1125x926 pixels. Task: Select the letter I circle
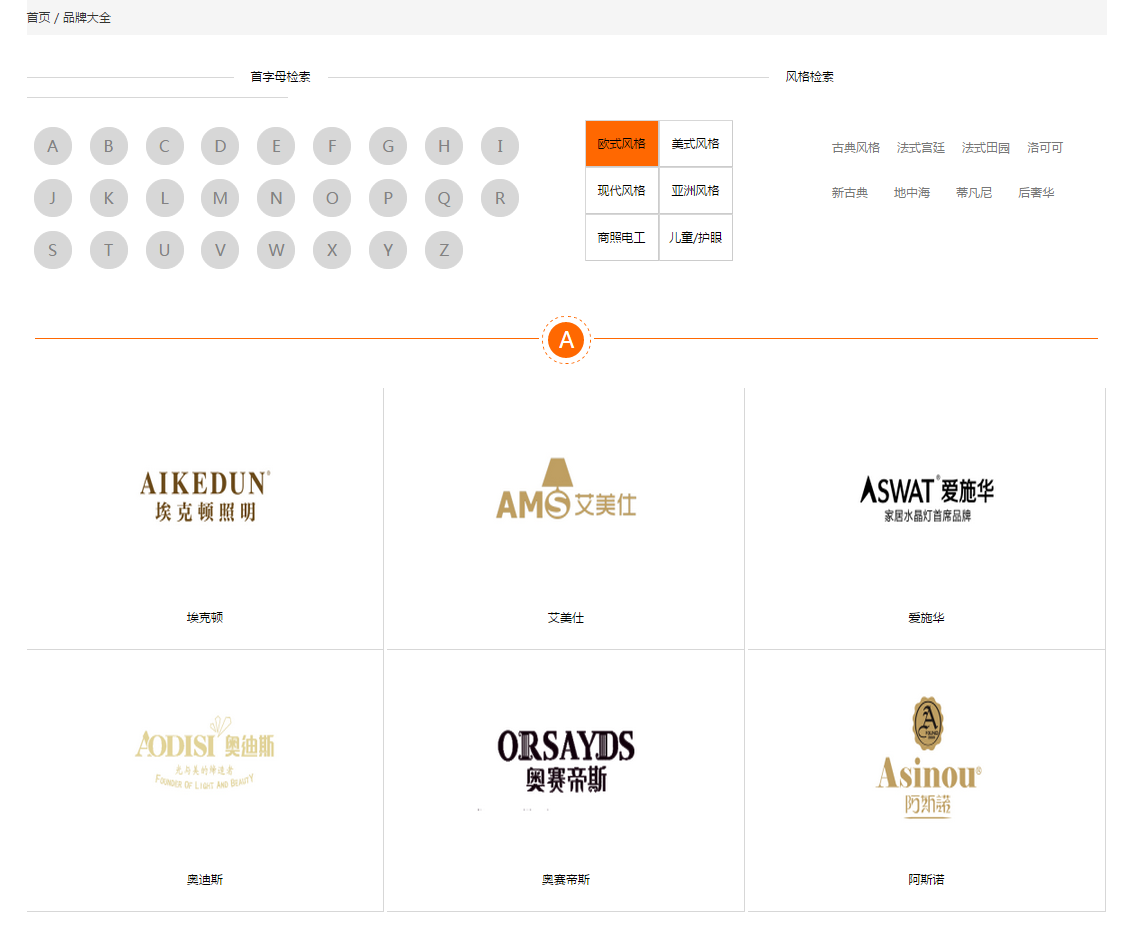click(500, 146)
